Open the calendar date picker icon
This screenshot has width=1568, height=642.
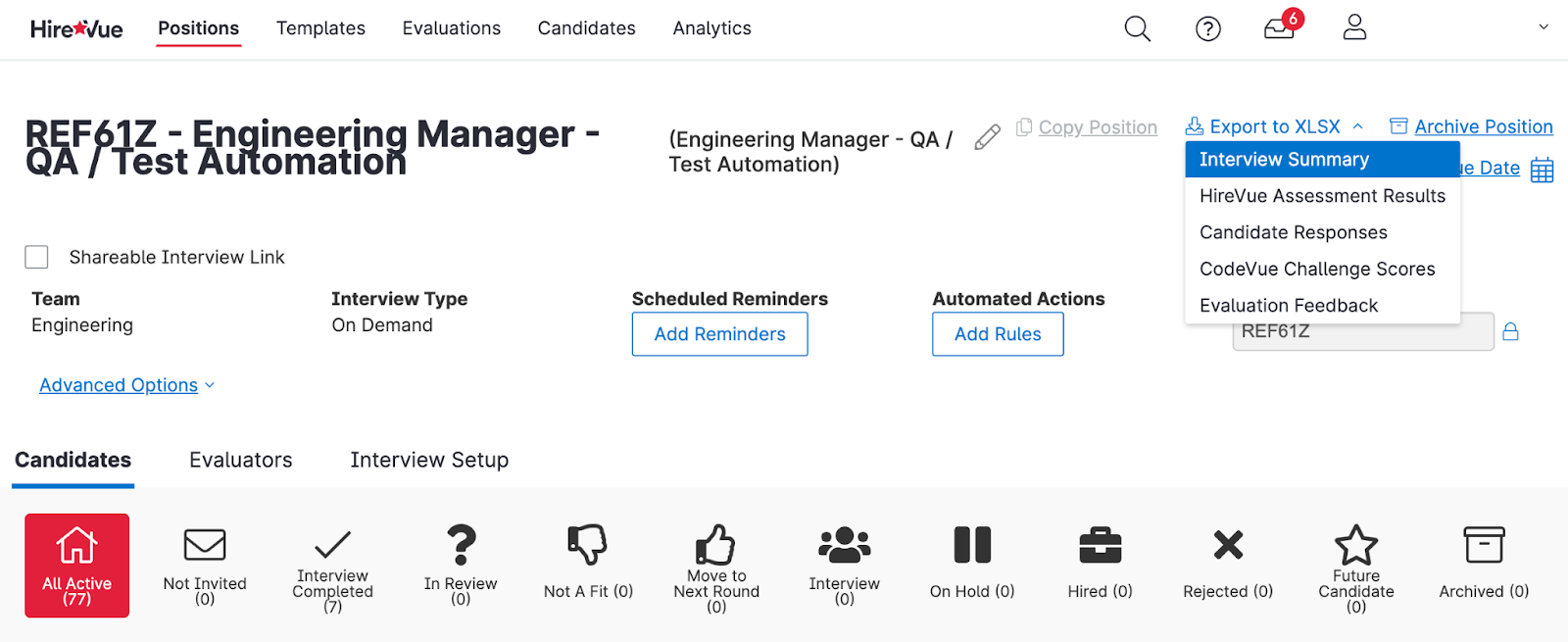(1542, 170)
